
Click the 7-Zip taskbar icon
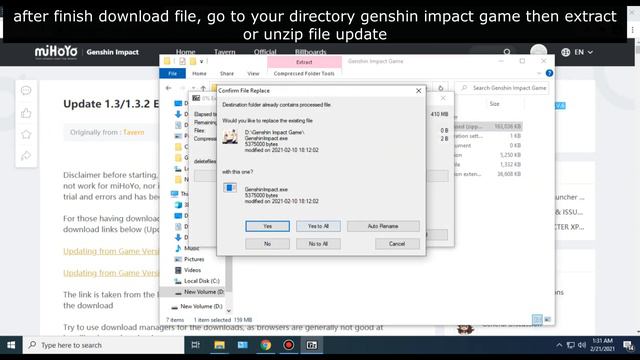coord(312,345)
